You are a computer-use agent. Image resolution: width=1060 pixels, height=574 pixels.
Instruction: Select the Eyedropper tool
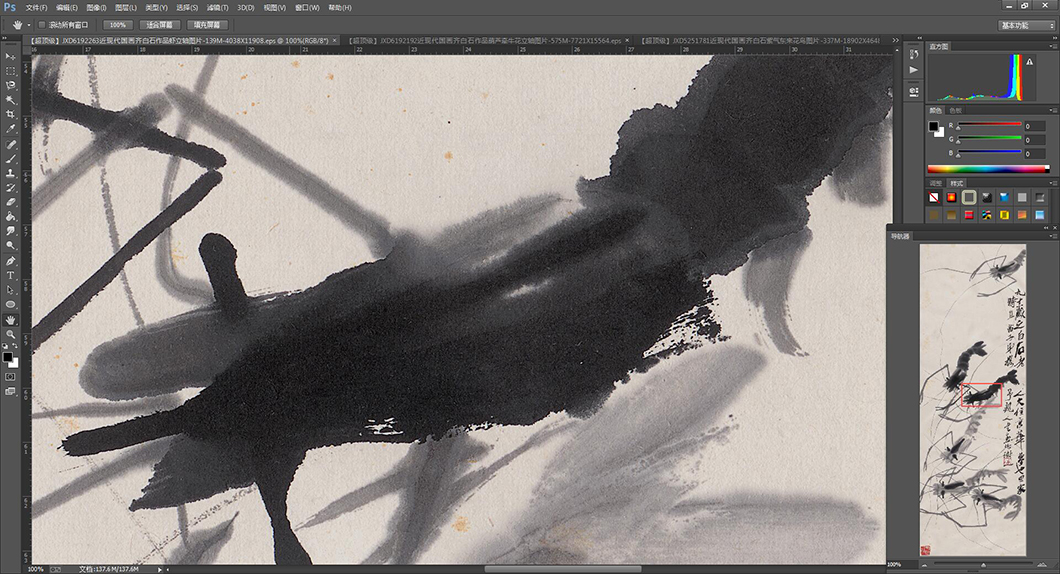[10, 129]
